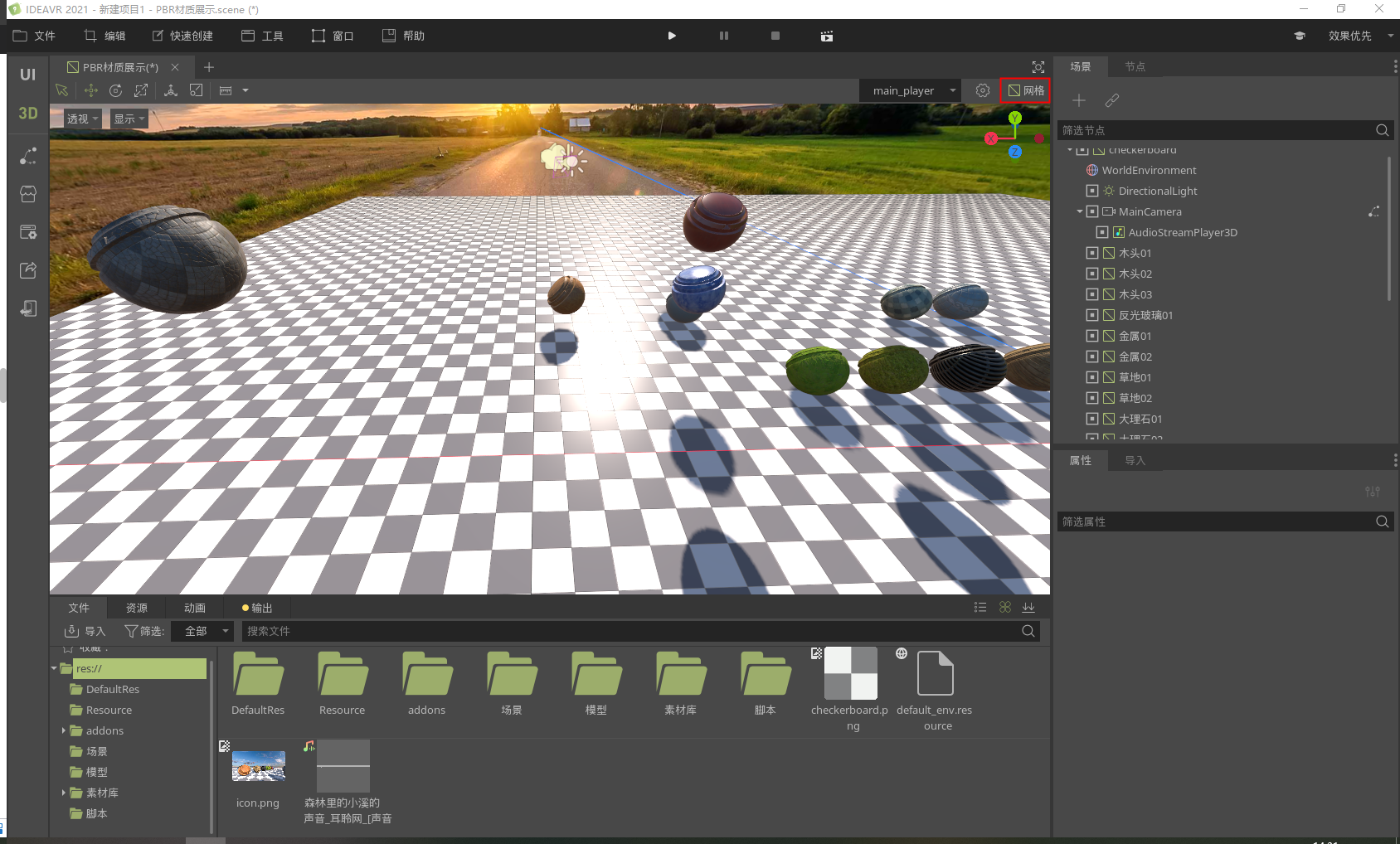The height and width of the screenshot is (844, 1400).
Task: Toggle visibility of 金属02 node
Action: [x=1092, y=357]
